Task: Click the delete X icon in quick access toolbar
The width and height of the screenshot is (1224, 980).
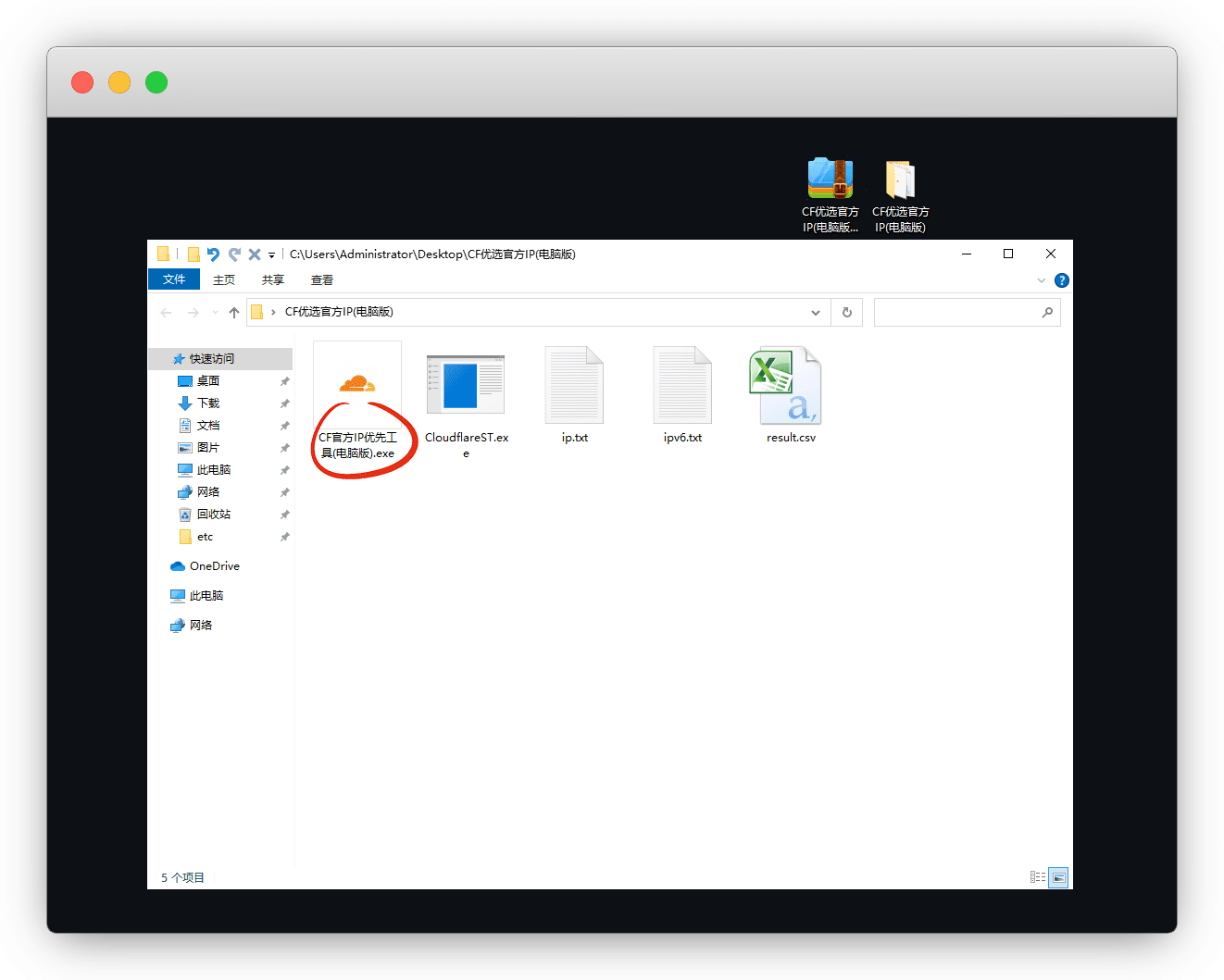Action: [255, 254]
